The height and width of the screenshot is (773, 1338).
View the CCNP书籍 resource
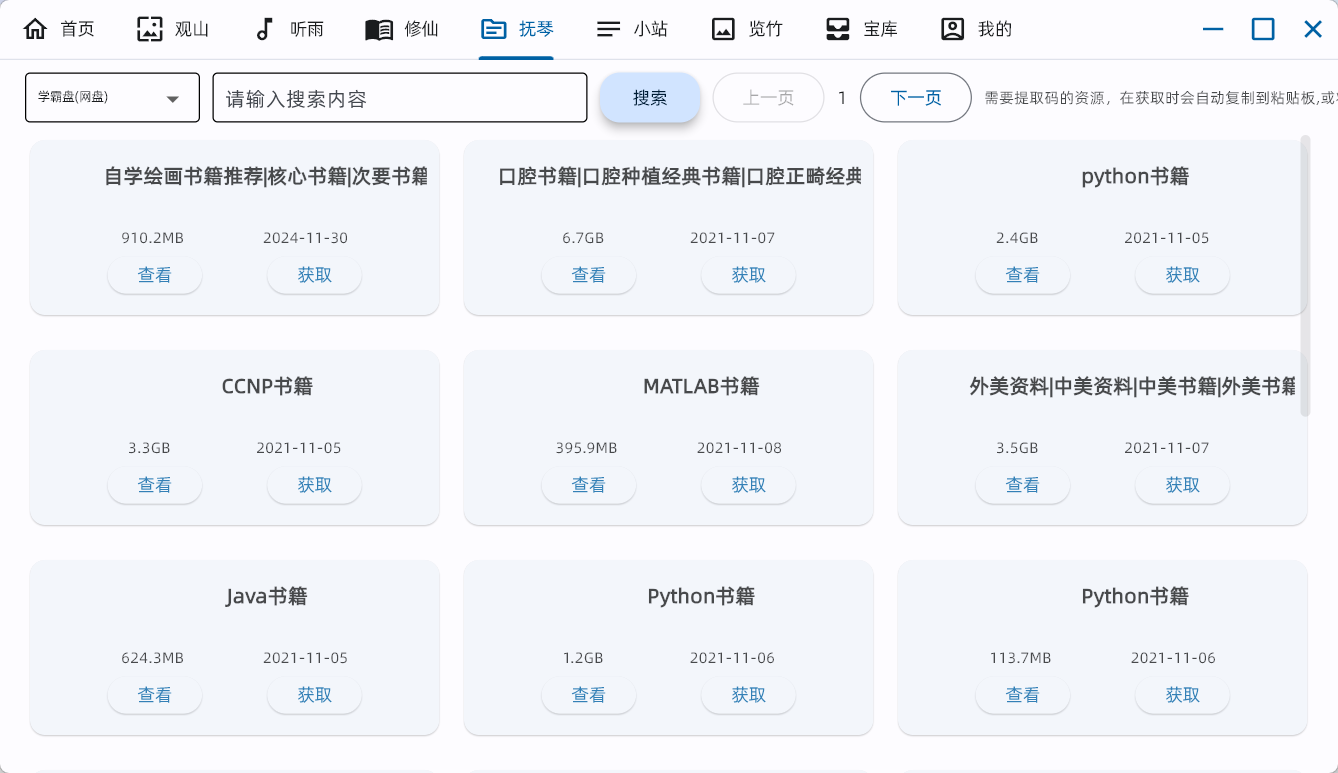(x=155, y=485)
